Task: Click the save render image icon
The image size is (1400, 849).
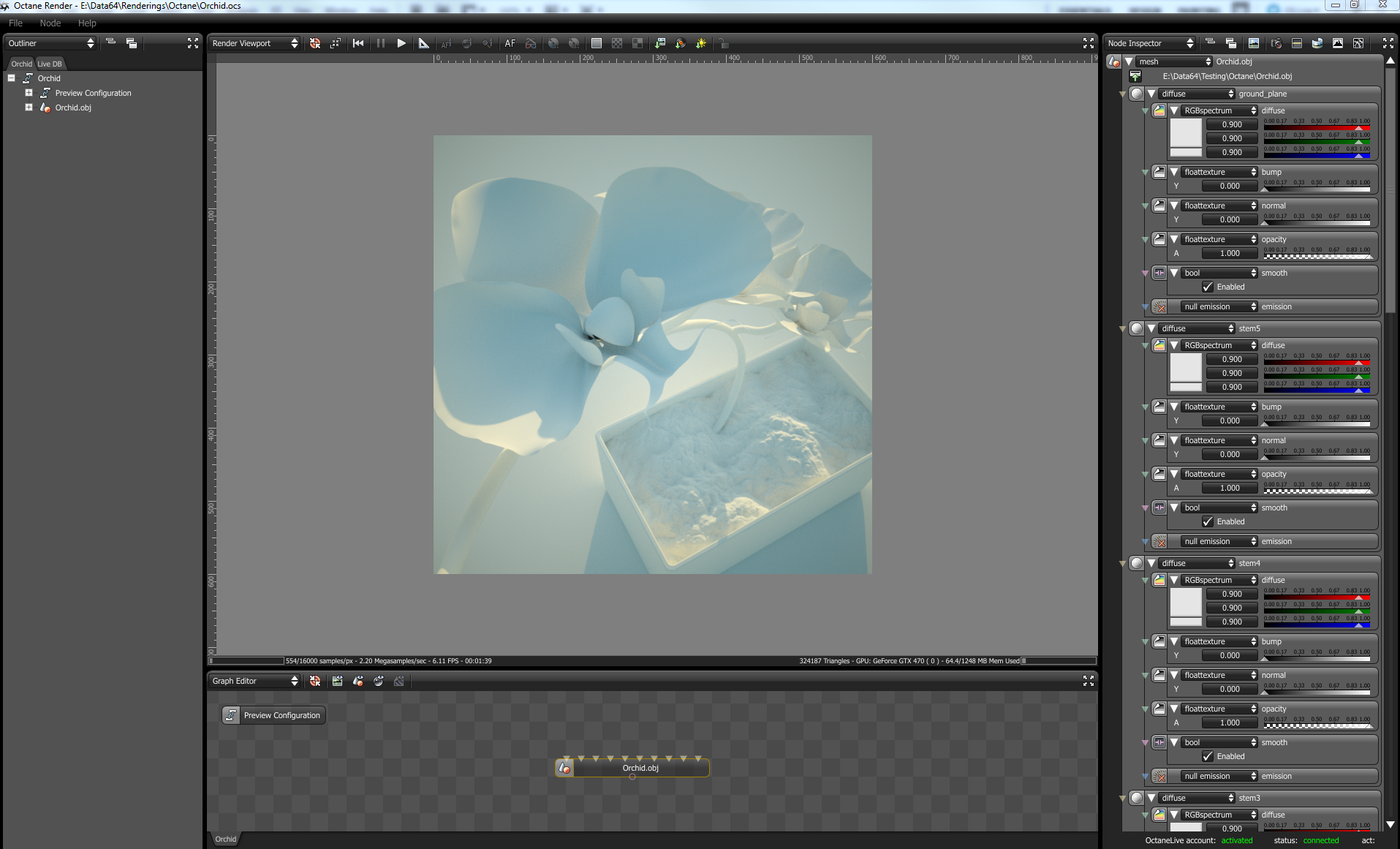Action: [659, 43]
